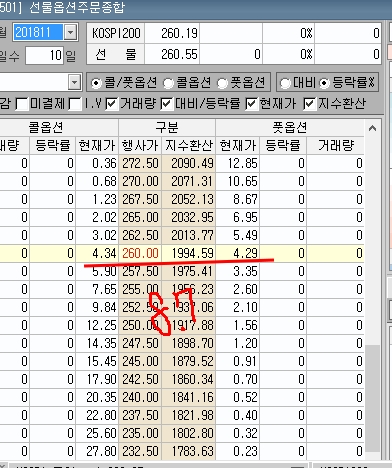Choose the 대비 radio option
Viewport: 392px width, 468px height.
click(285, 83)
